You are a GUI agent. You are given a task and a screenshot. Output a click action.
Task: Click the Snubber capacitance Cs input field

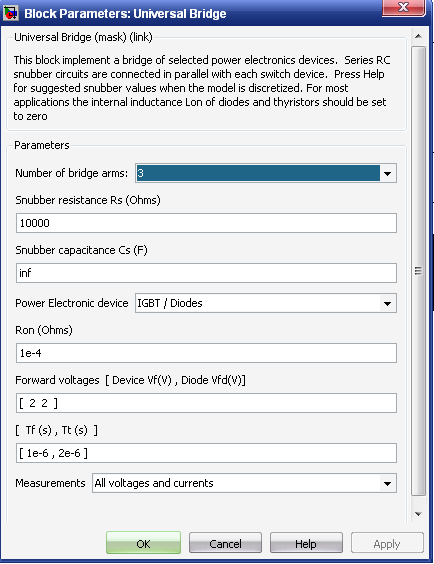206,273
